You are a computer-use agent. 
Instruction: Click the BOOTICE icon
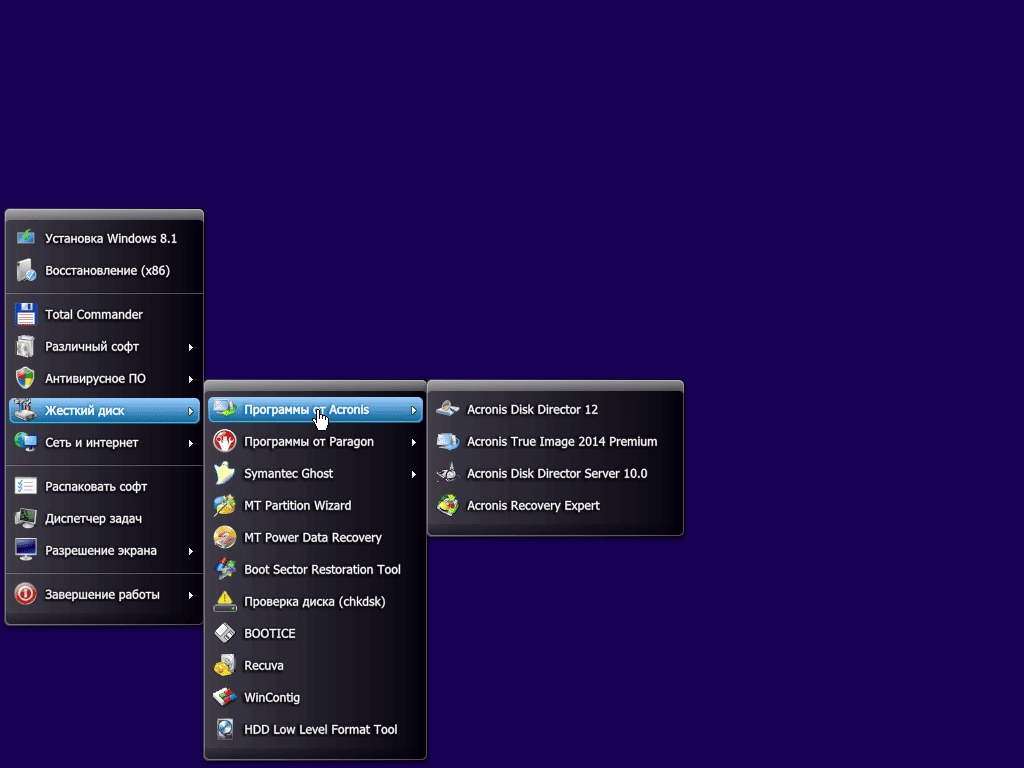(x=225, y=633)
